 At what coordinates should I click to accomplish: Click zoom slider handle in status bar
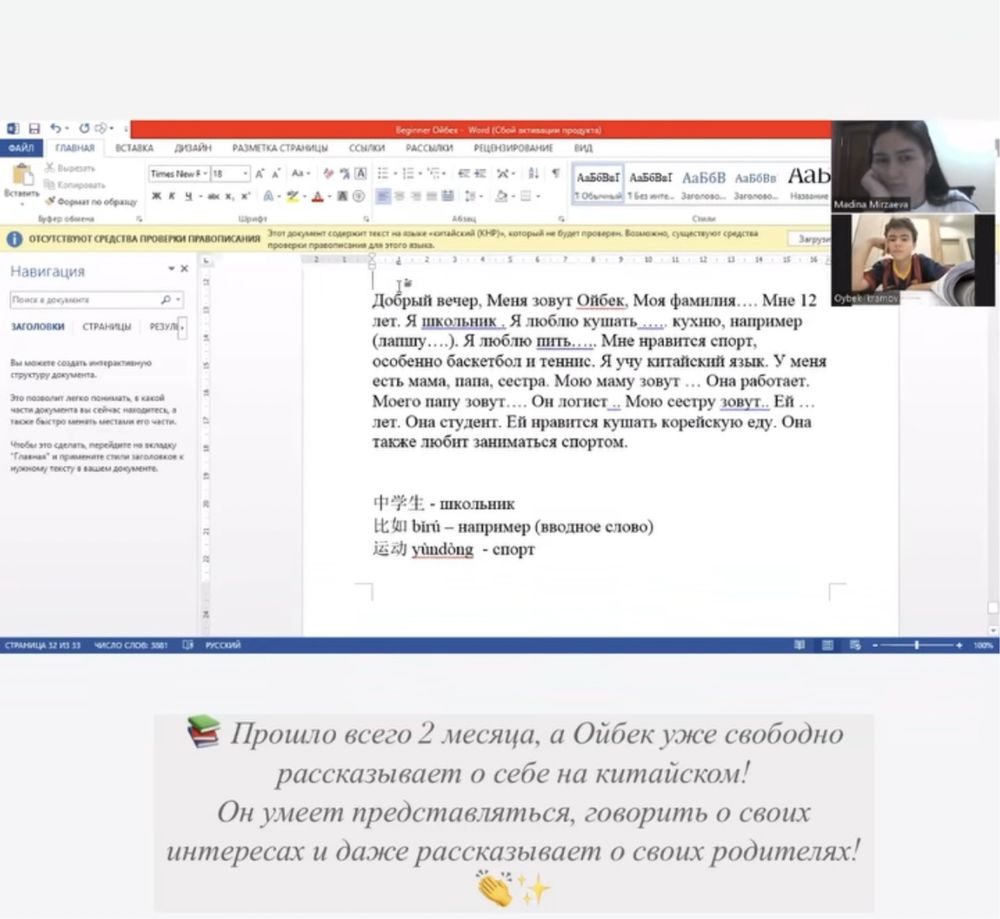pyautogui.click(x=916, y=645)
